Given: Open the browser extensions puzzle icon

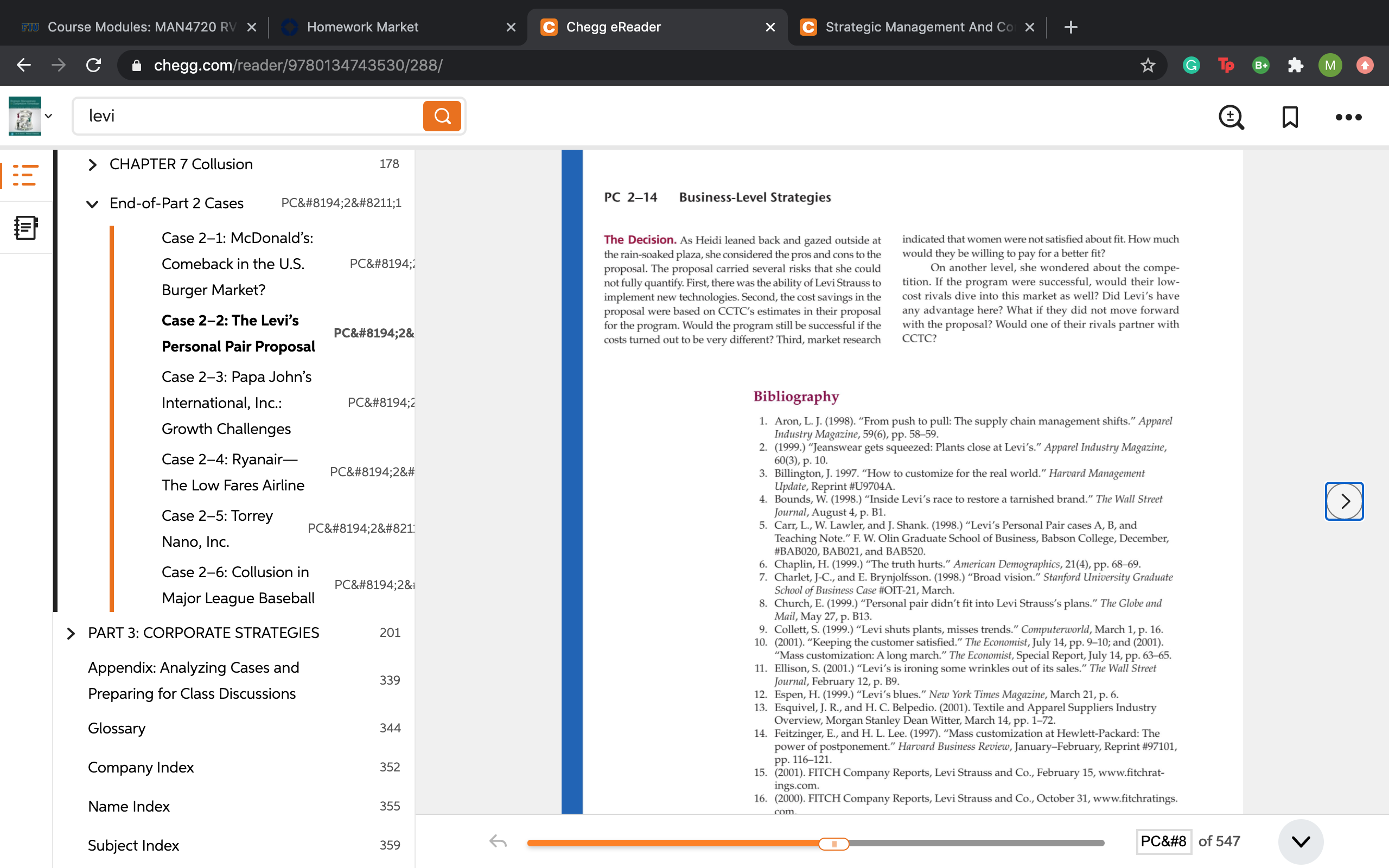Looking at the screenshot, I should 1296,66.
